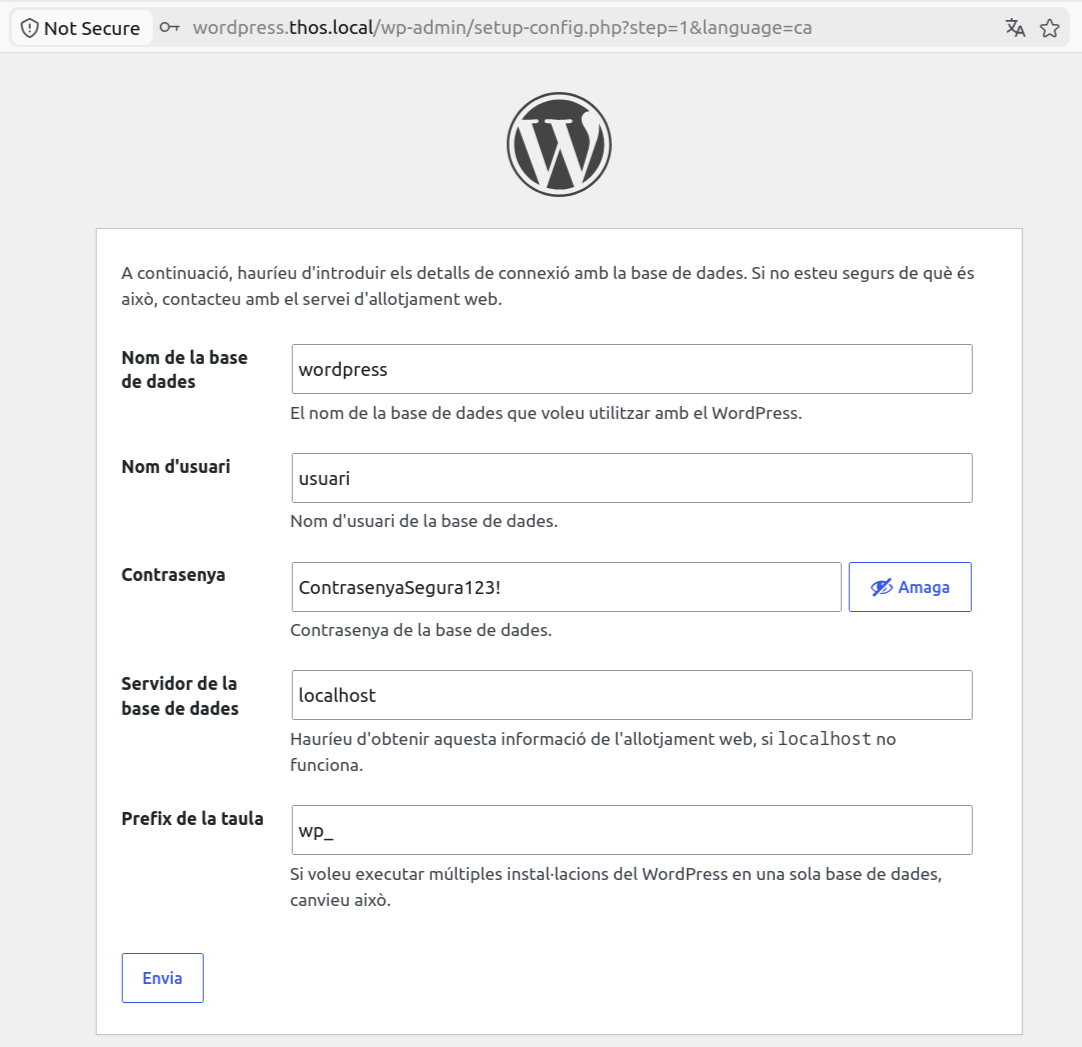Focus the Nom de la base de dades field

632,369
